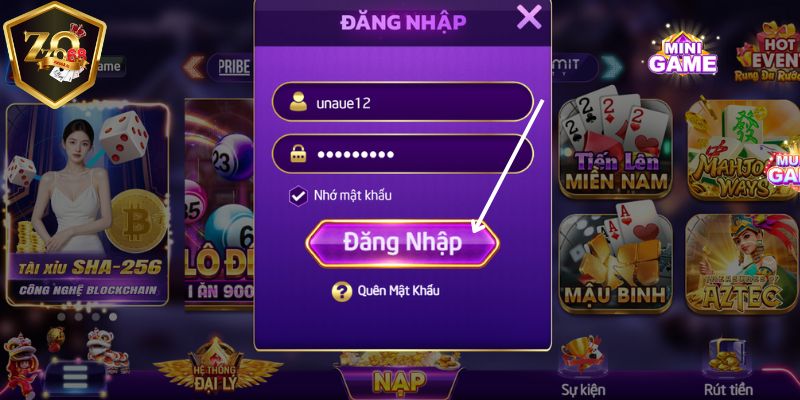
Task: Open the Hệ Thống Đại Lý emblem
Action: pyautogui.click(x=218, y=365)
